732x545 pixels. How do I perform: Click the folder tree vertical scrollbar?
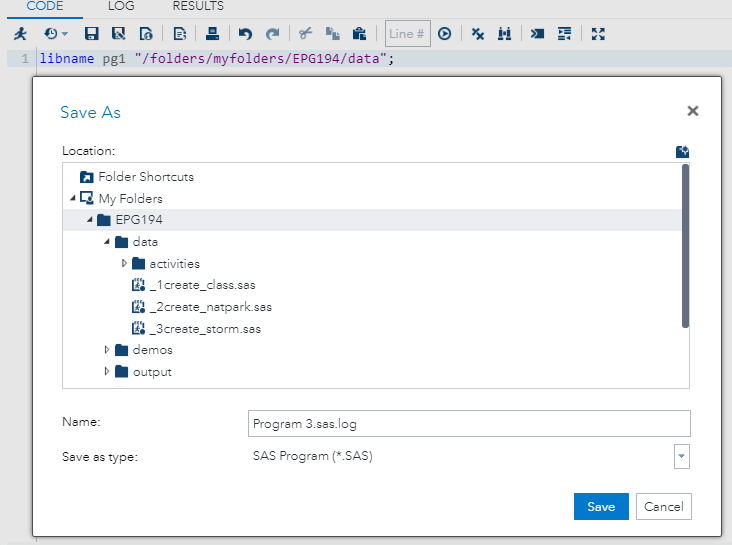click(685, 245)
